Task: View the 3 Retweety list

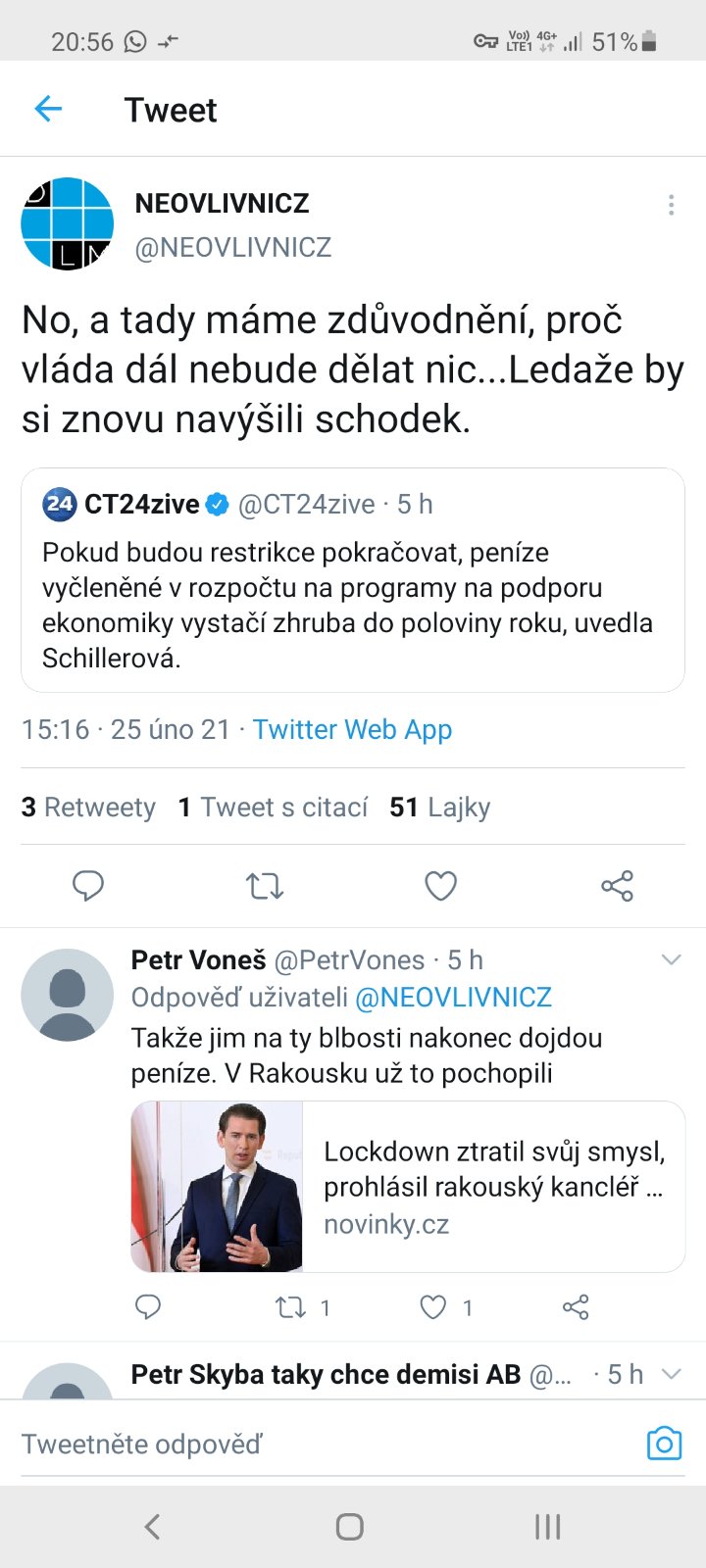Action: (x=88, y=808)
